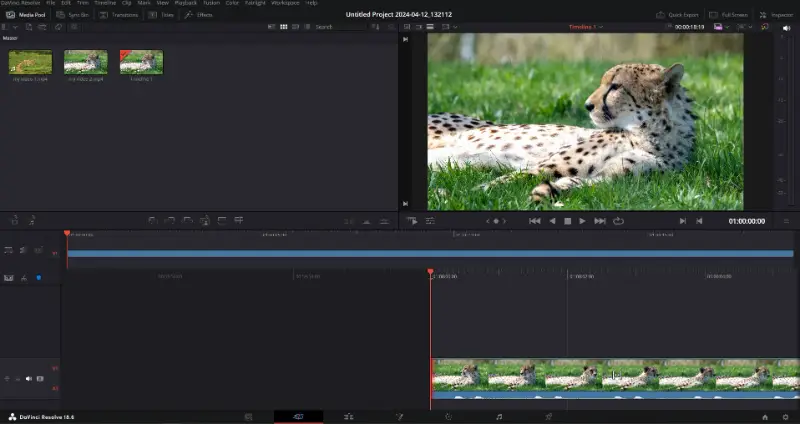The height and width of the screenshot is (424, 800).
Task: Select the my video 1 clip thumbnail
Action: [31, 62]
